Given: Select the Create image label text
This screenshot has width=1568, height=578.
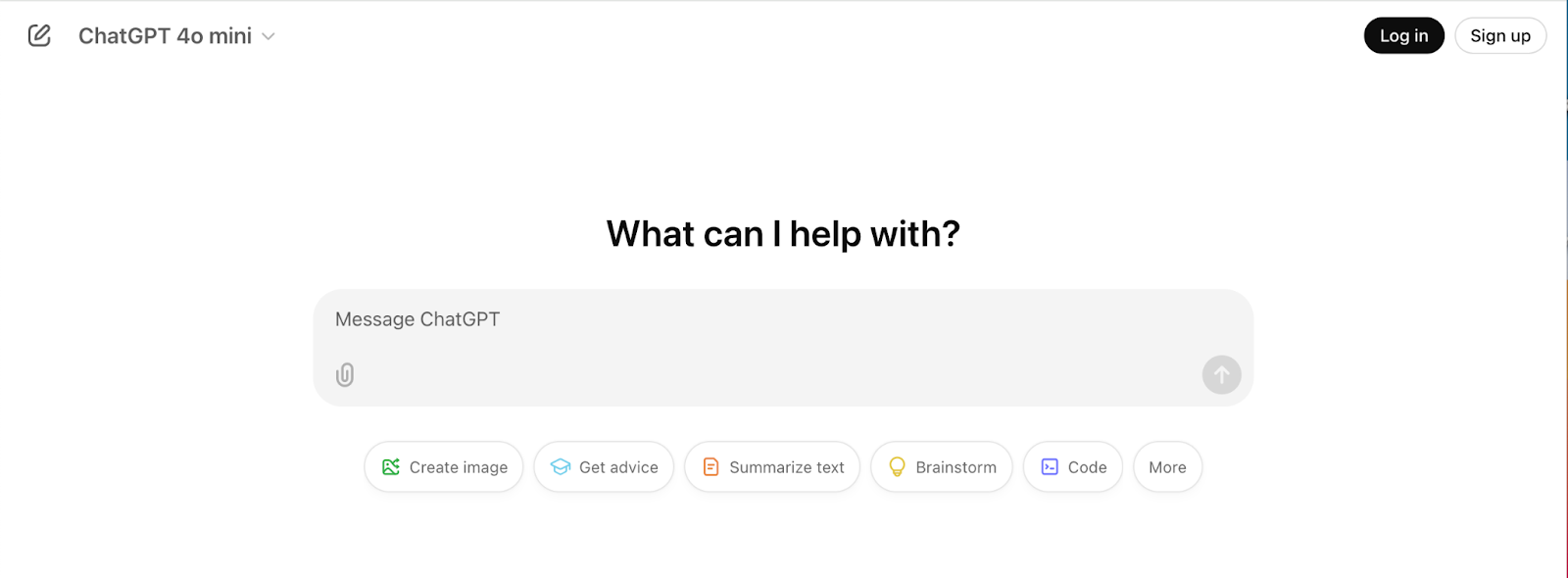Looking at the screenshot, I should point(459,468).
